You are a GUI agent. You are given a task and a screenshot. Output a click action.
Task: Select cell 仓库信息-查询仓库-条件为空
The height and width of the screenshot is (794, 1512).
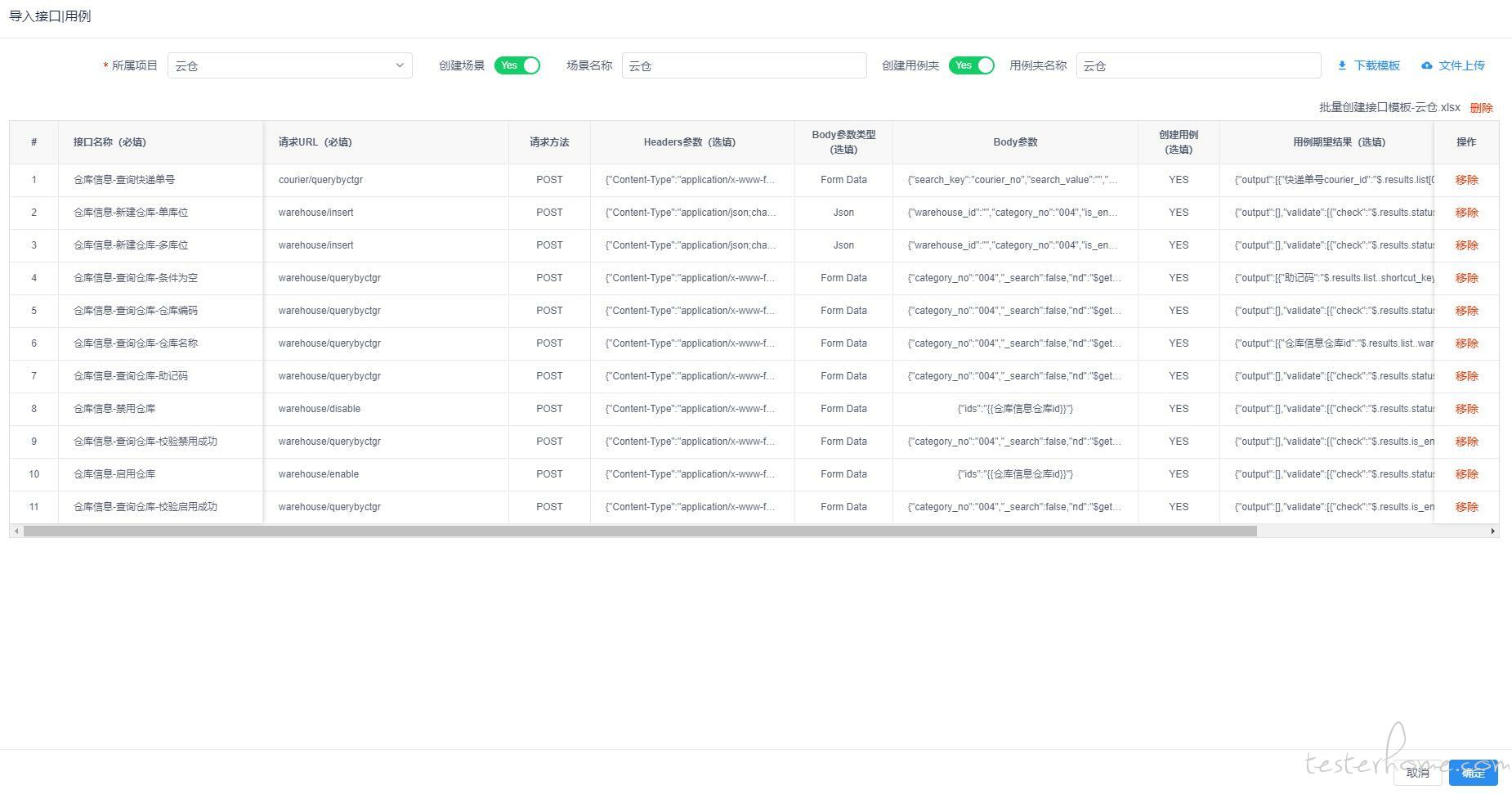click(161, 278)
